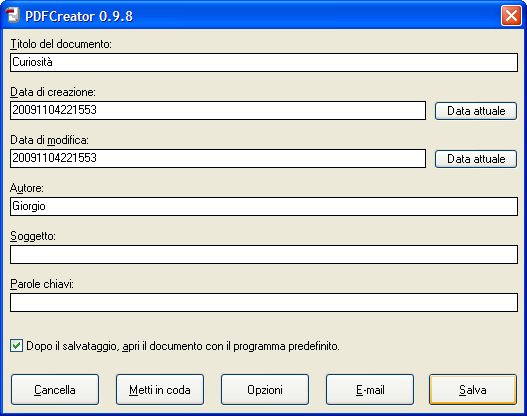Click the Cancella button
This screenshot has width=527, height=416.
55,389
